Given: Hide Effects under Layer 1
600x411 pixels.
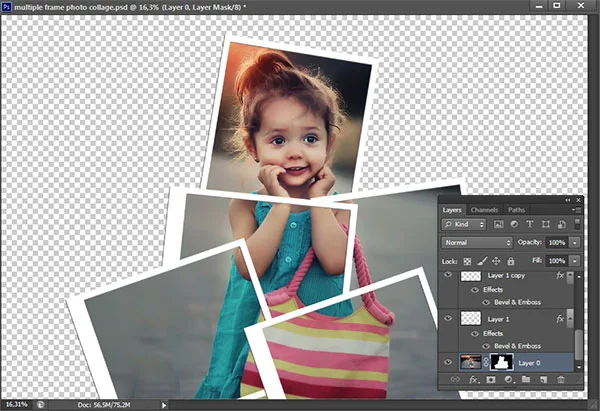Looking at the screenshot, I should click(475, 333).
